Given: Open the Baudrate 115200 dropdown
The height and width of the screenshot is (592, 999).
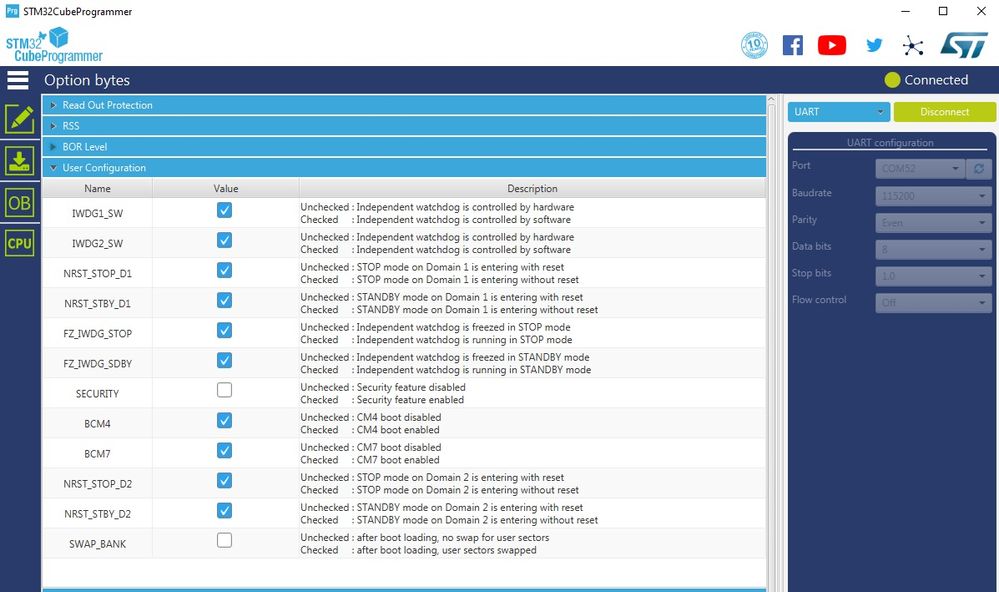Looking at the screenshot, I should tap(933, 196).
